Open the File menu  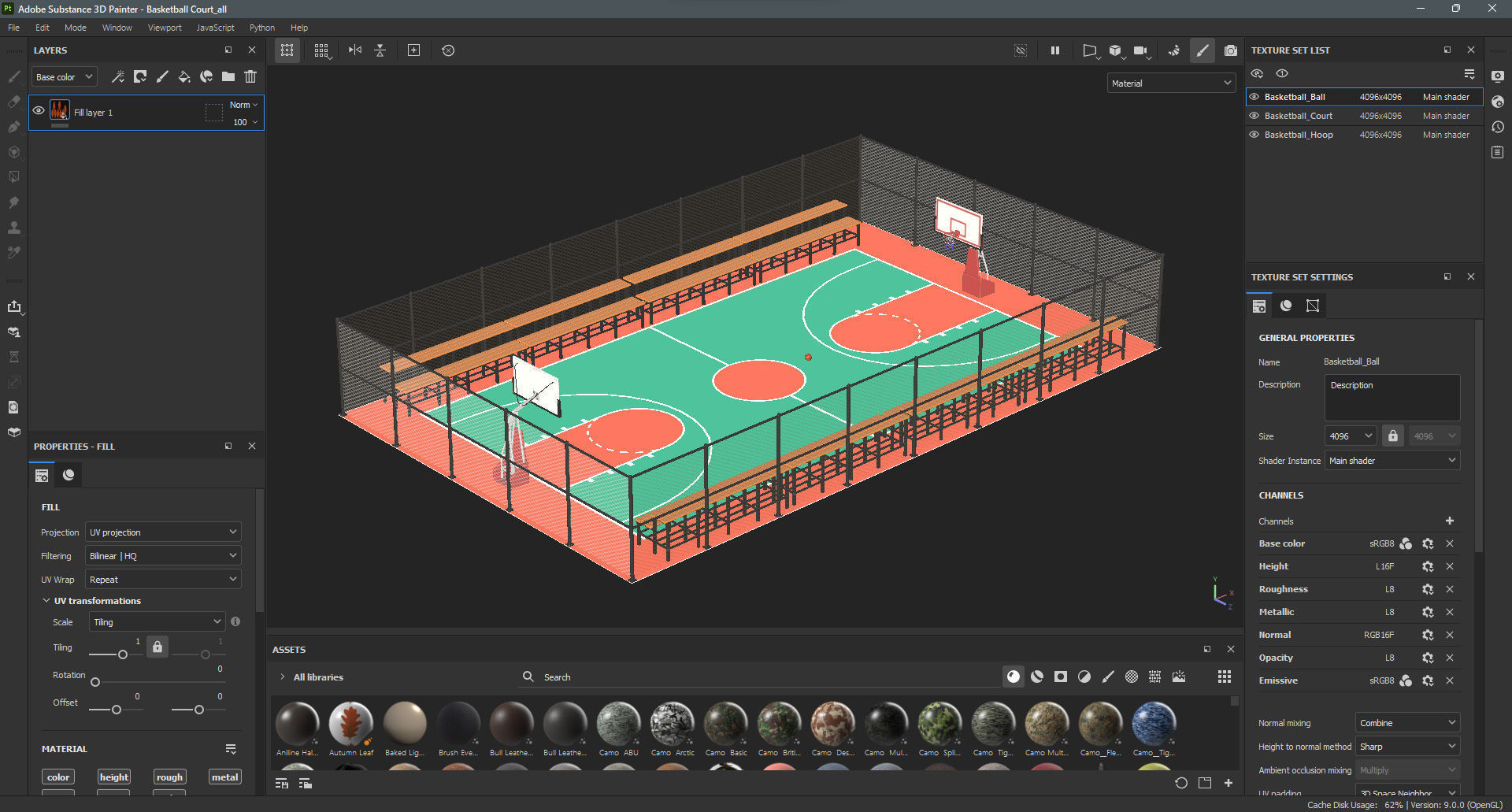click(x=14, y=28)
